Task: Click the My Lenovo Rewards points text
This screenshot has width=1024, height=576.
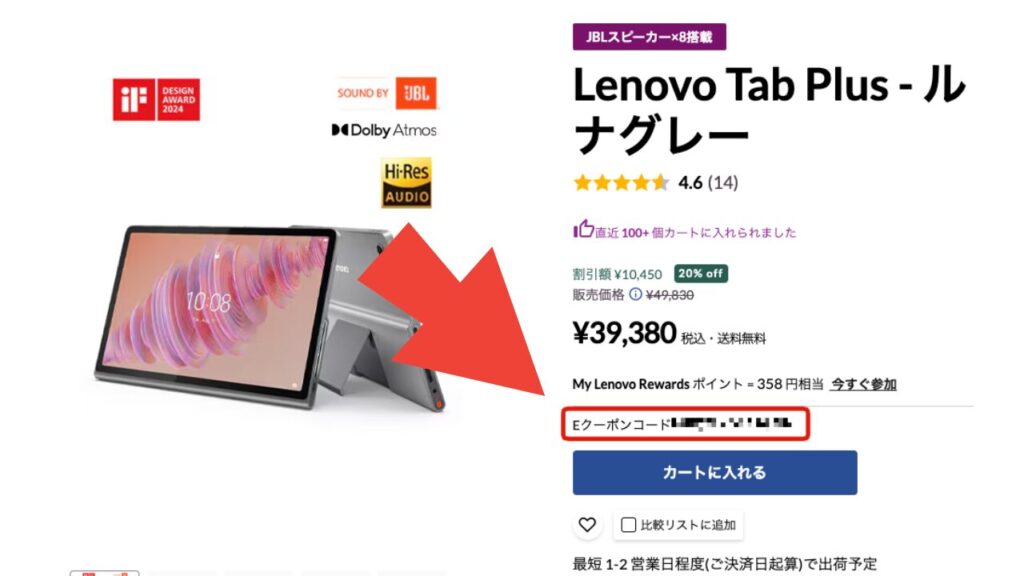Action: (x=698, y=384)
